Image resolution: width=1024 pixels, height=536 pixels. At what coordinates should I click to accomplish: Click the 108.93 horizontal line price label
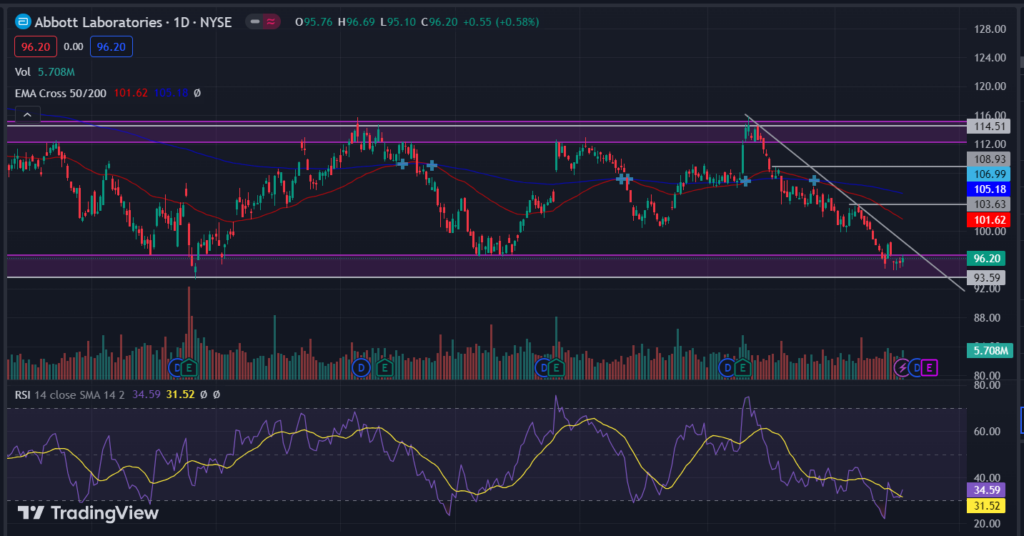[989, 159]
